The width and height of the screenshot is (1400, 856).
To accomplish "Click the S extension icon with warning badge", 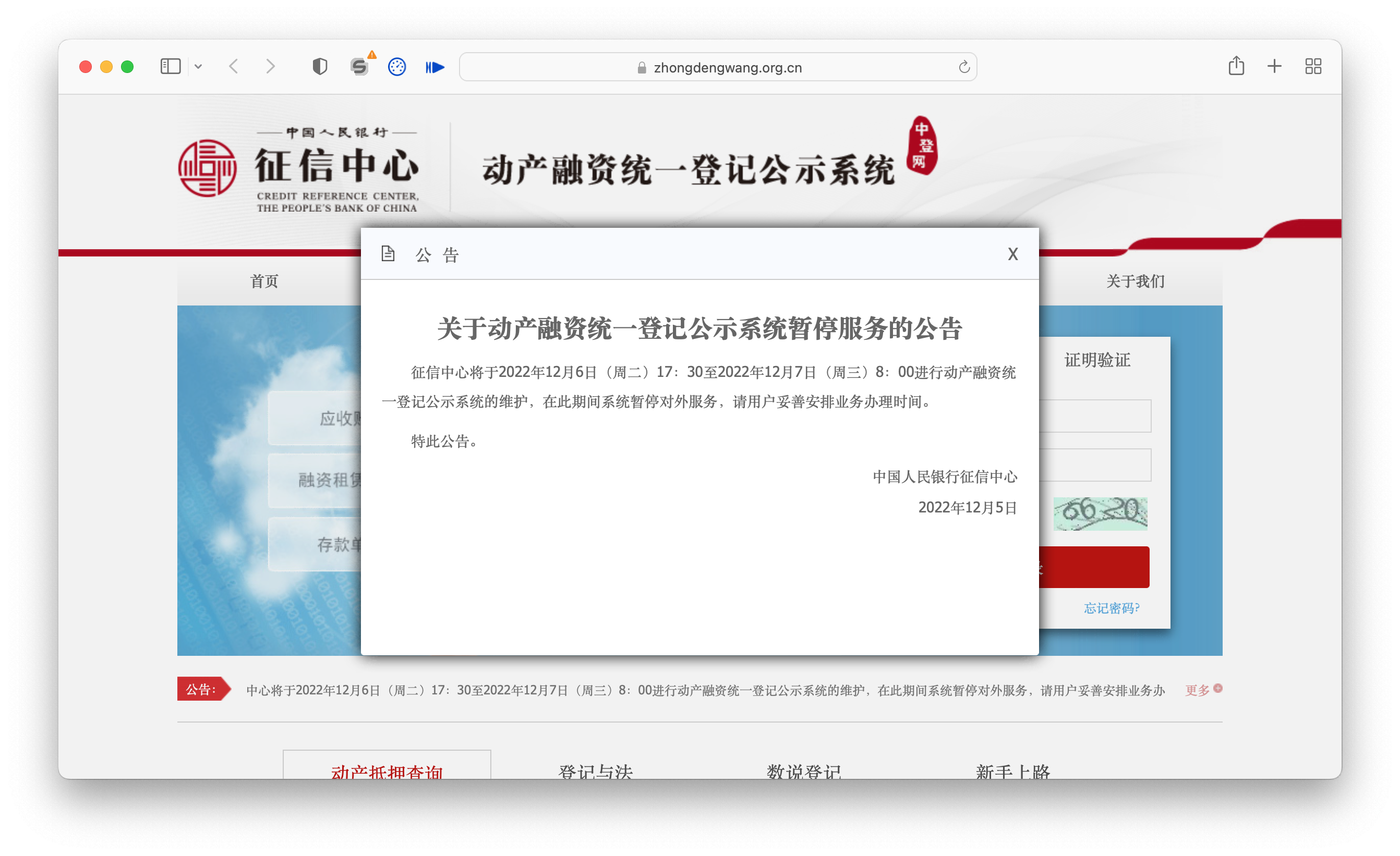I will [359, 66].
